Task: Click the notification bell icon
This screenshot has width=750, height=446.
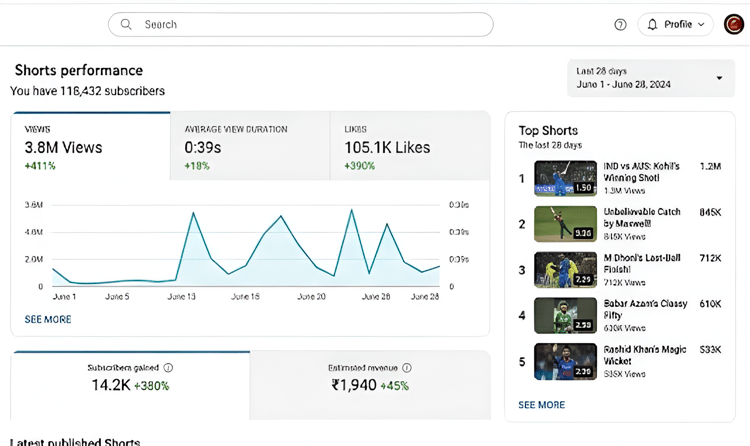Action: click(652, 24)
